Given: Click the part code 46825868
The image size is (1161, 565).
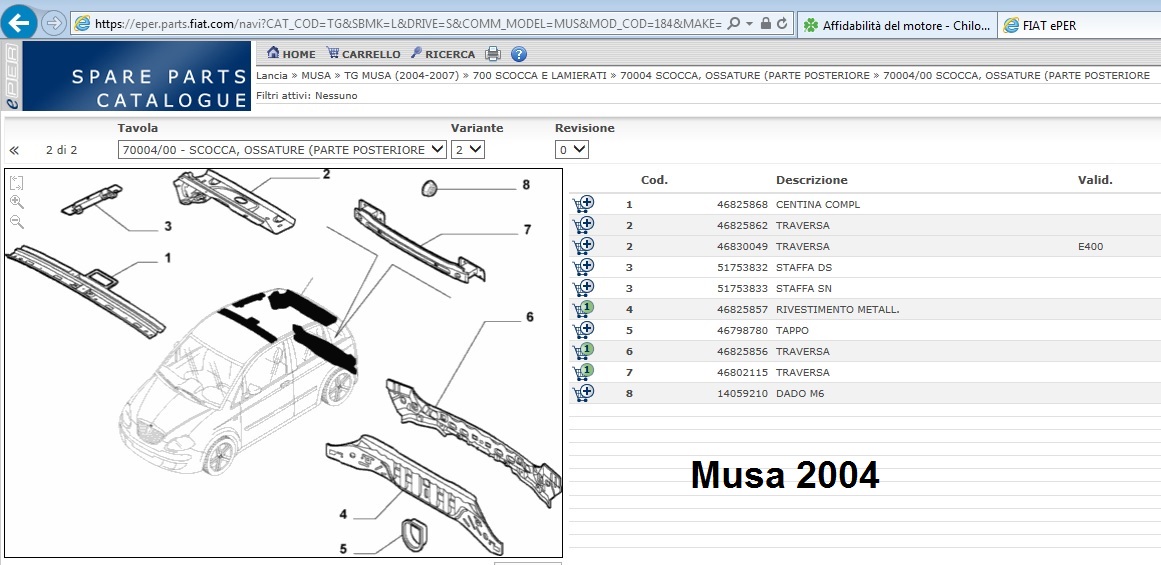Looking at the screenshot, I should [743, 204].
